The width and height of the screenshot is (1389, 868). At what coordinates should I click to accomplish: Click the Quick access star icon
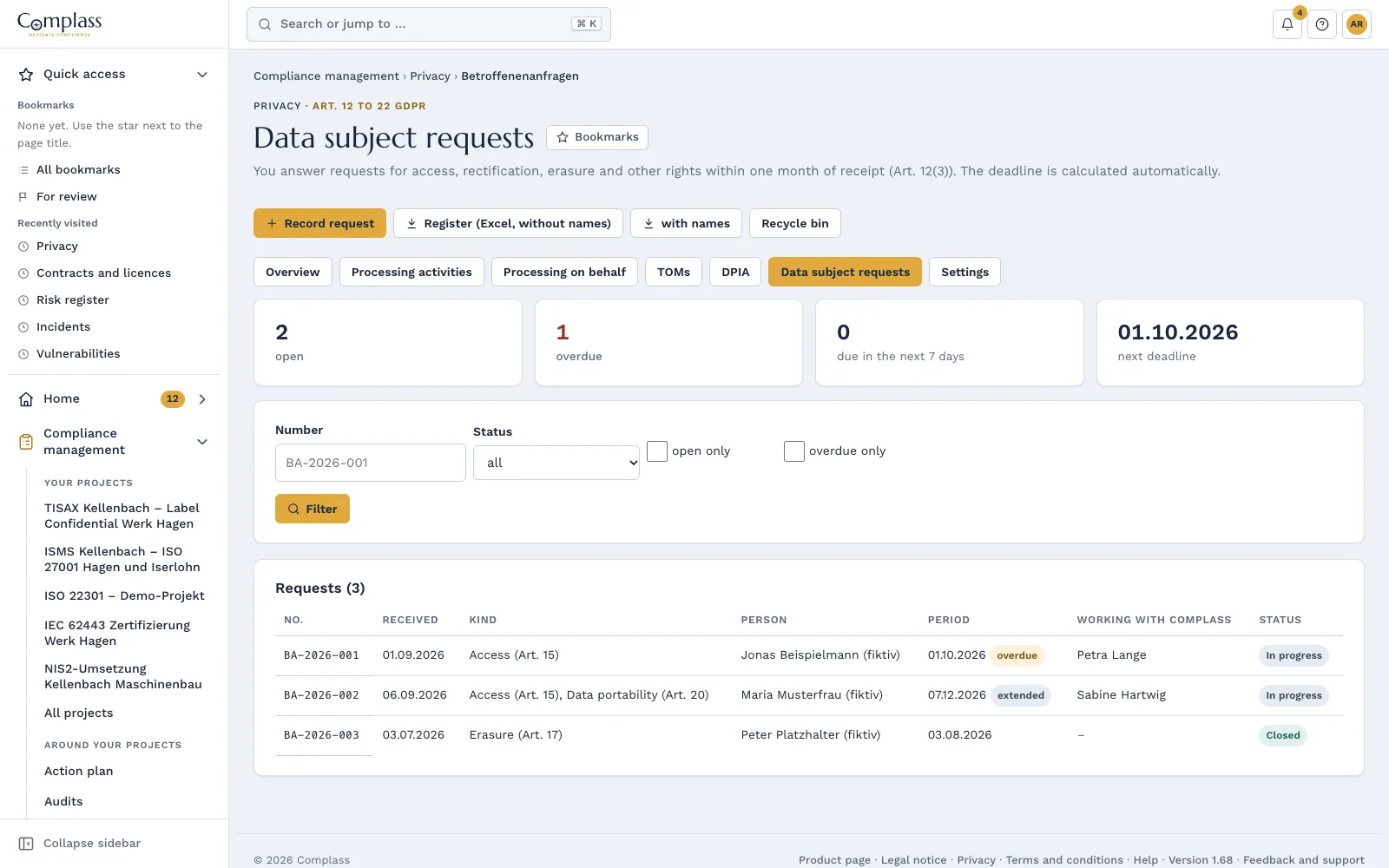point(26,75)
